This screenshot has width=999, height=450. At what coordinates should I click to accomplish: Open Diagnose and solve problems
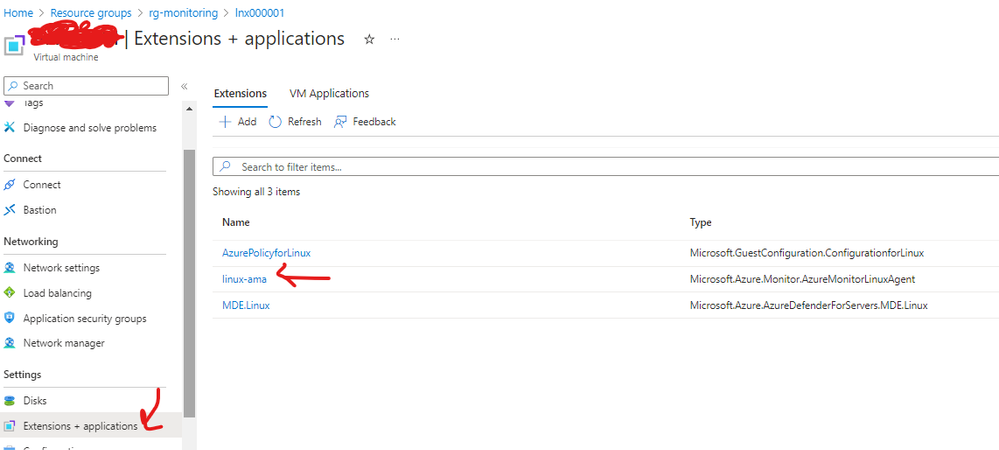click(x=90, y=127)
